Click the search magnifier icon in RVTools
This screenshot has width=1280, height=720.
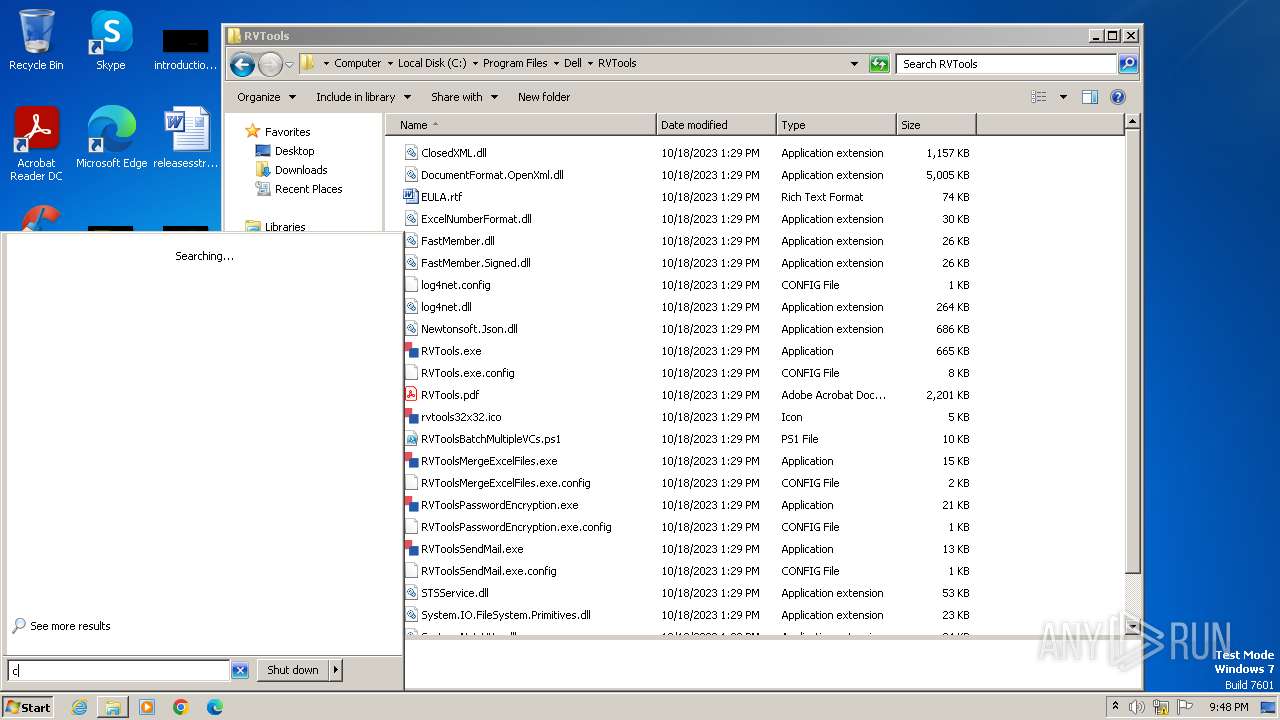point(1127,64)
